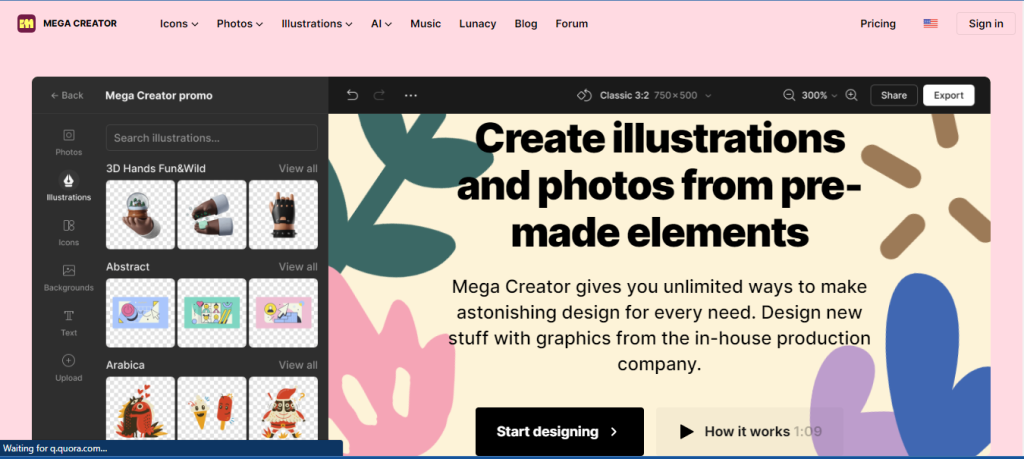
Task: Click the rotate canvas orientation icon
Action: [584, 95]
